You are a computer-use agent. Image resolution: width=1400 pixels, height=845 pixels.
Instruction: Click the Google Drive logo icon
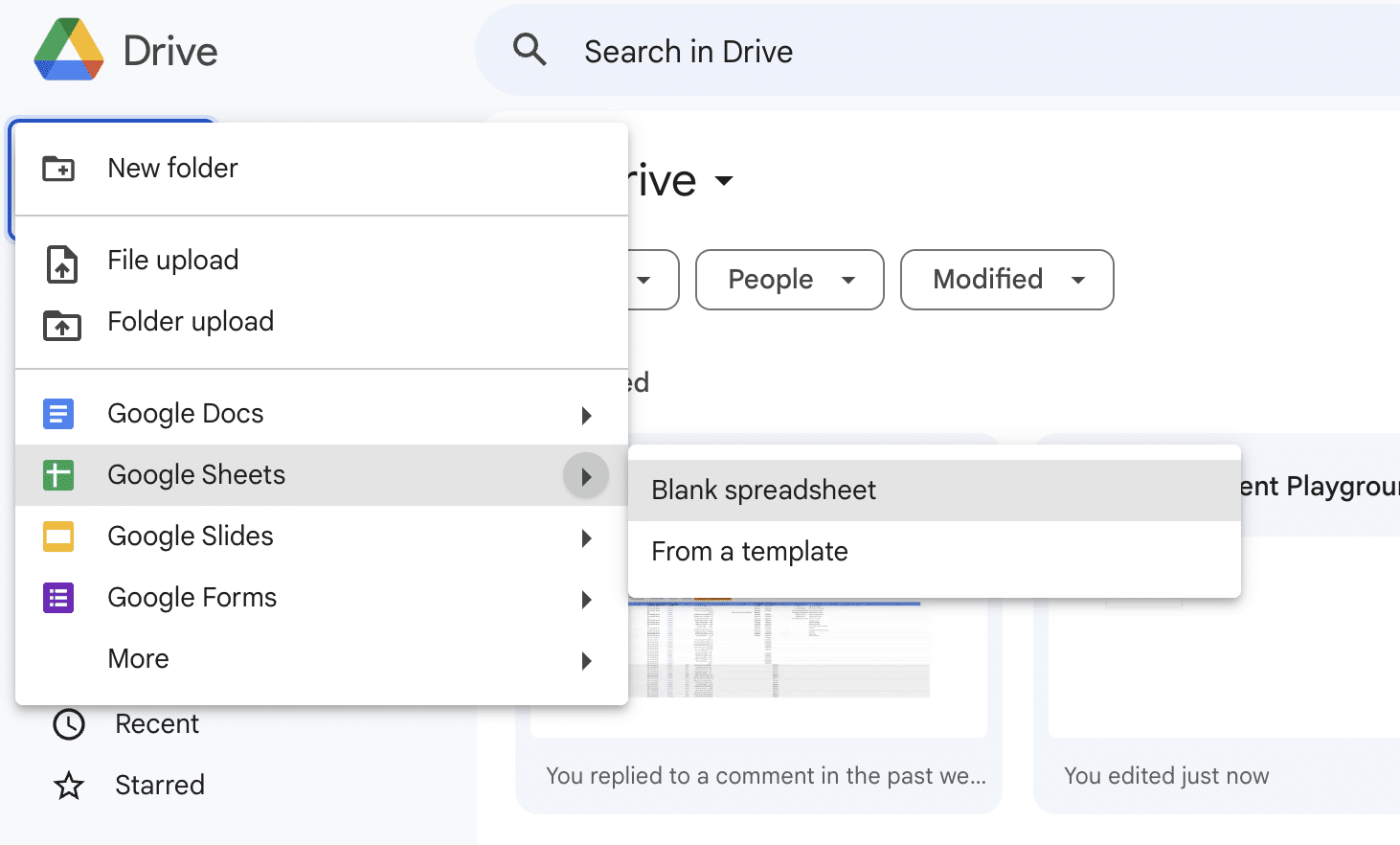pyautogui.click(x=68, y=50)
